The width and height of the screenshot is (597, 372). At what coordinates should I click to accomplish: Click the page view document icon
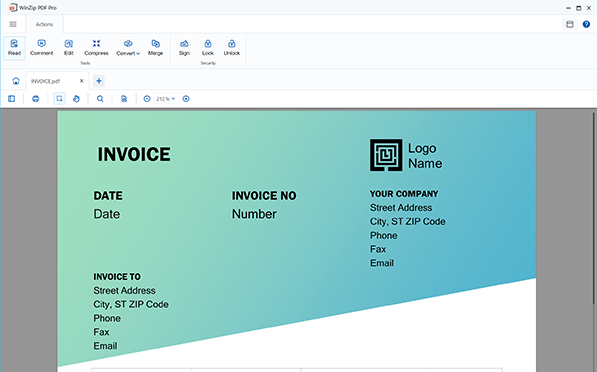[124, 99]
